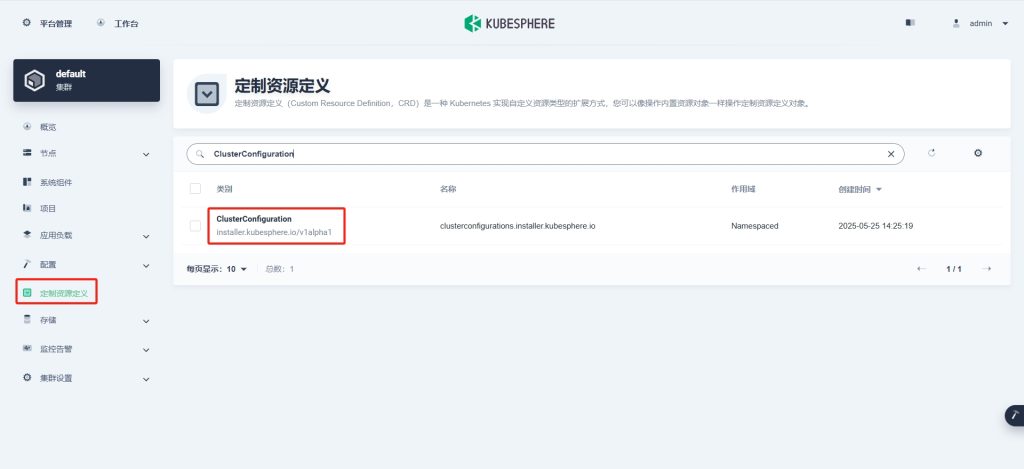Open the 节点 nodes menu item
The image size is (1024, 469).
coord(48,154)
